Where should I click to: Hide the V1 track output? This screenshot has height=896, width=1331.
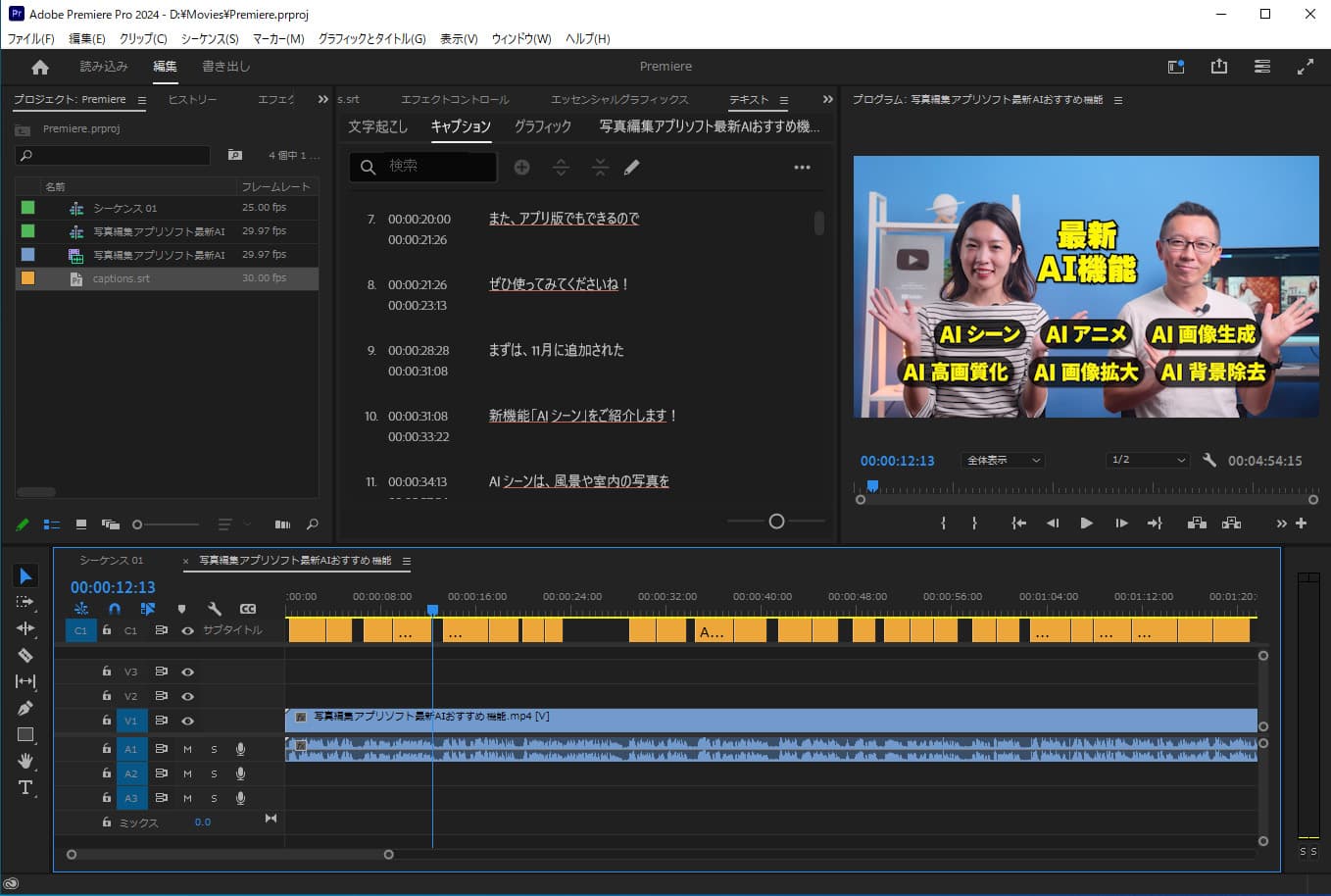pos(187,721)
